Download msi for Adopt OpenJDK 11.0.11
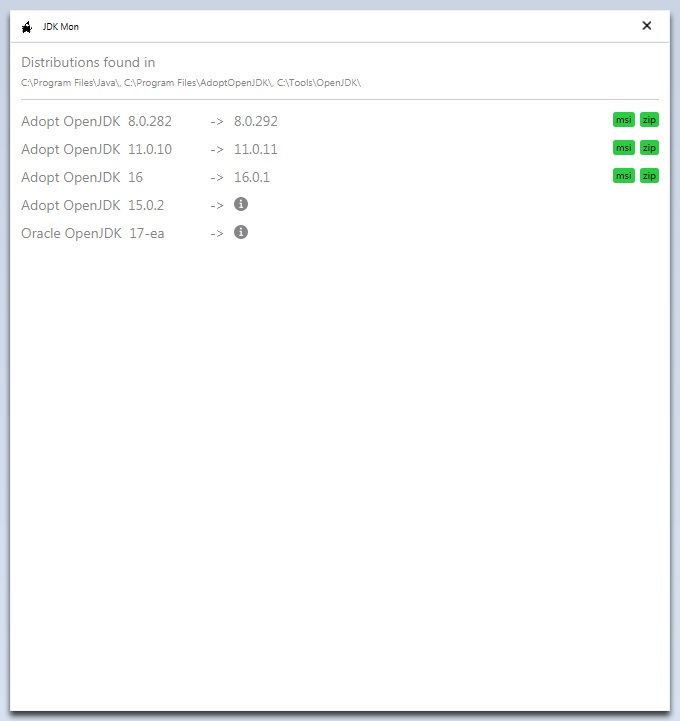The height and width of the screenshot is (721, 680). point(623,148)
